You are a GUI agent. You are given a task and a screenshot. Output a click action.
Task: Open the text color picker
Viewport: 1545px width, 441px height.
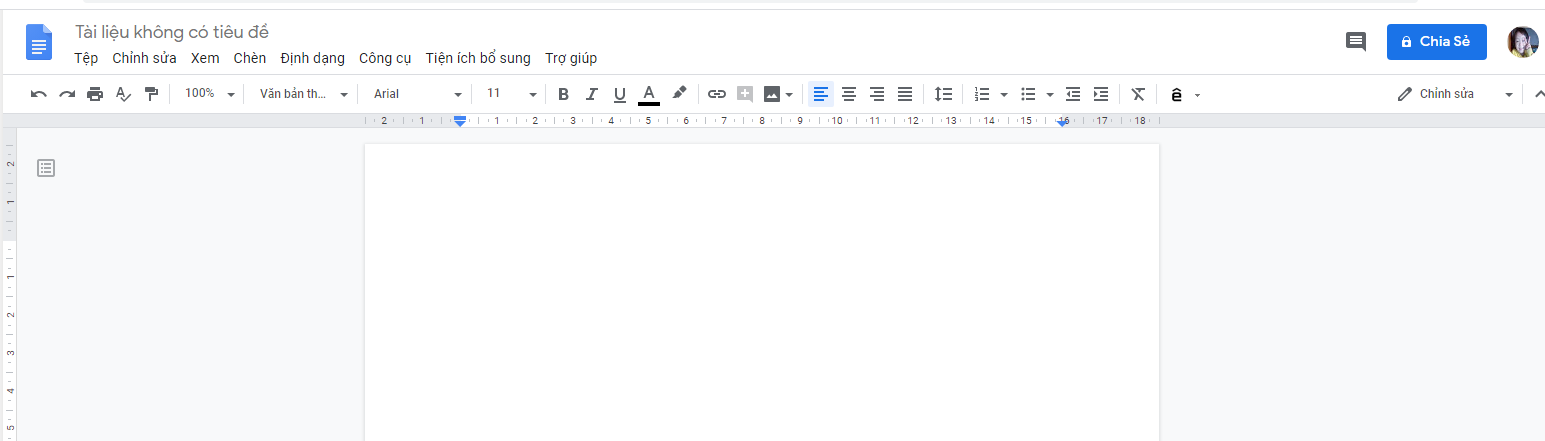648,94
